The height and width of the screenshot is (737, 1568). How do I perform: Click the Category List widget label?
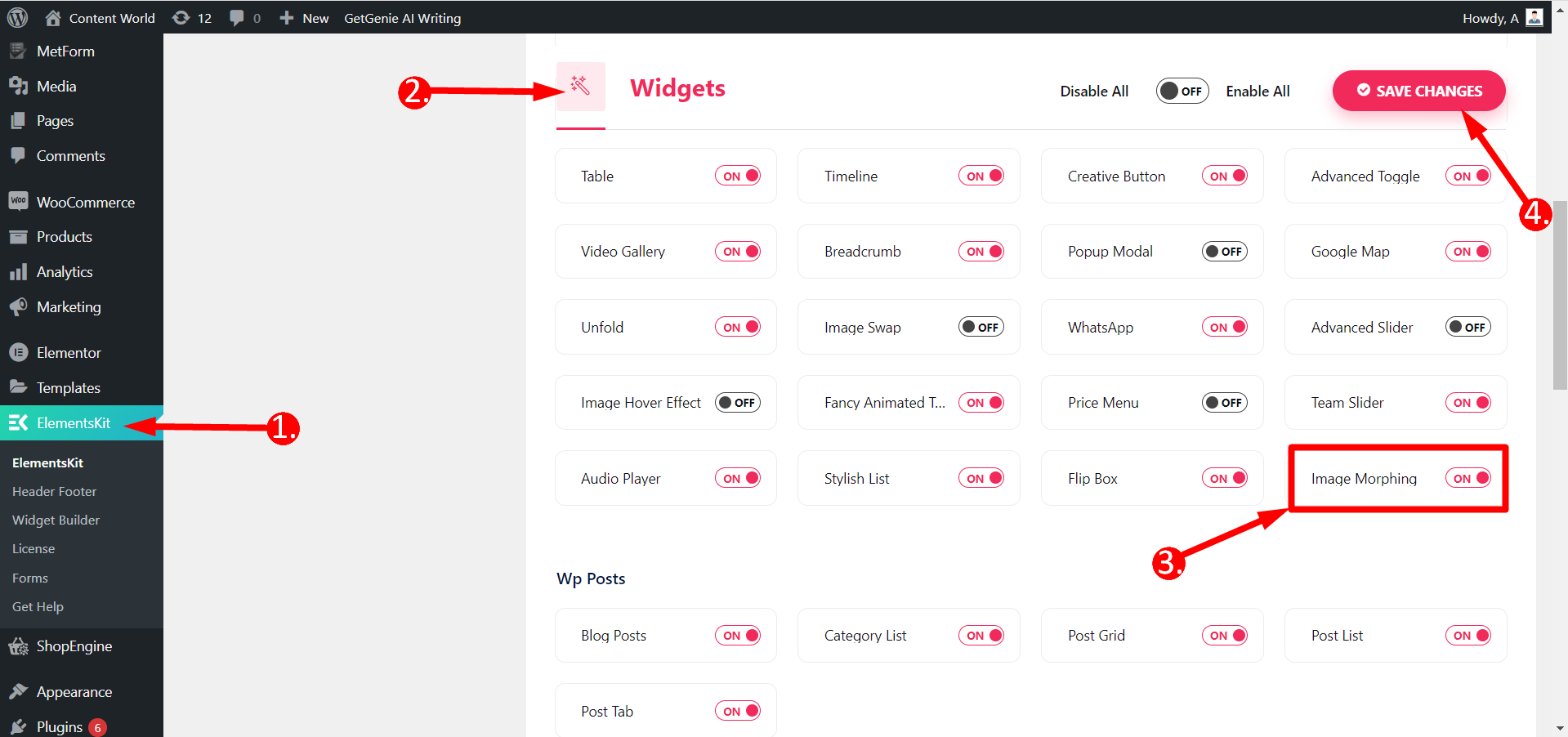pyautogui.click(x=865, y=635)
